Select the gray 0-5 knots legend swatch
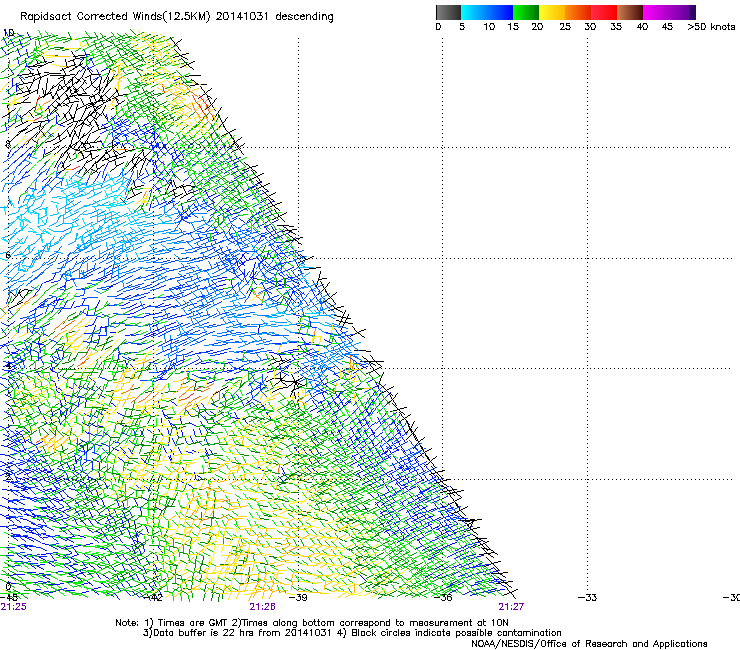 coord(448,12)
